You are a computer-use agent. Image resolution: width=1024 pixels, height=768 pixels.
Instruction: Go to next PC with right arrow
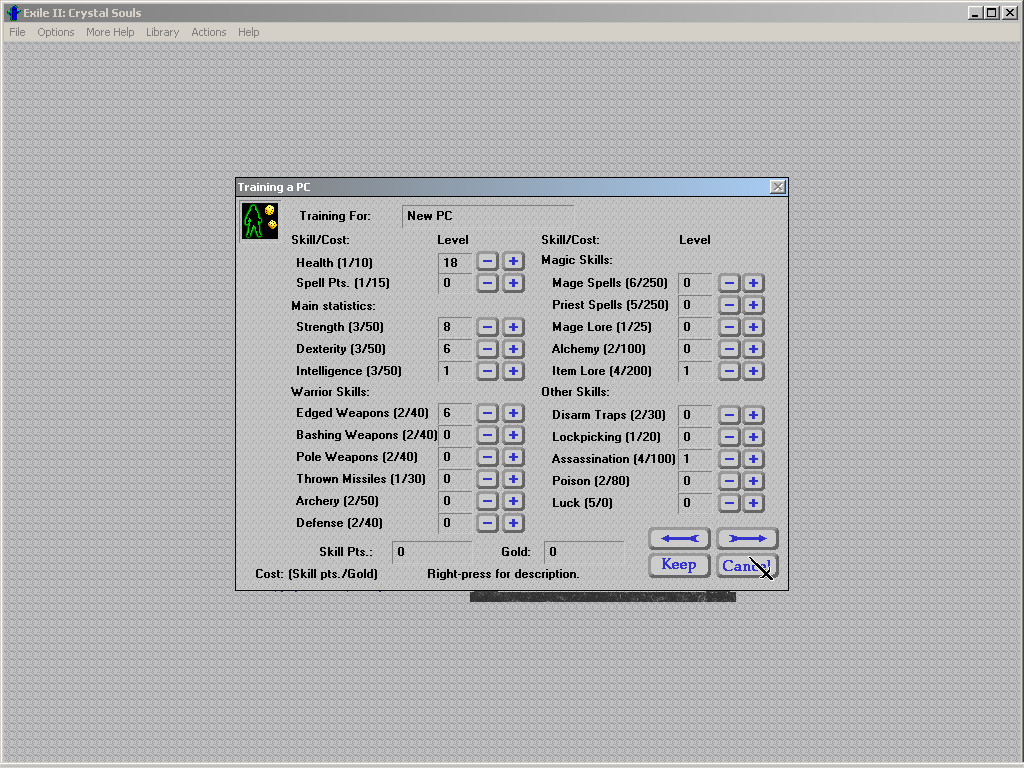click(747, 538)
